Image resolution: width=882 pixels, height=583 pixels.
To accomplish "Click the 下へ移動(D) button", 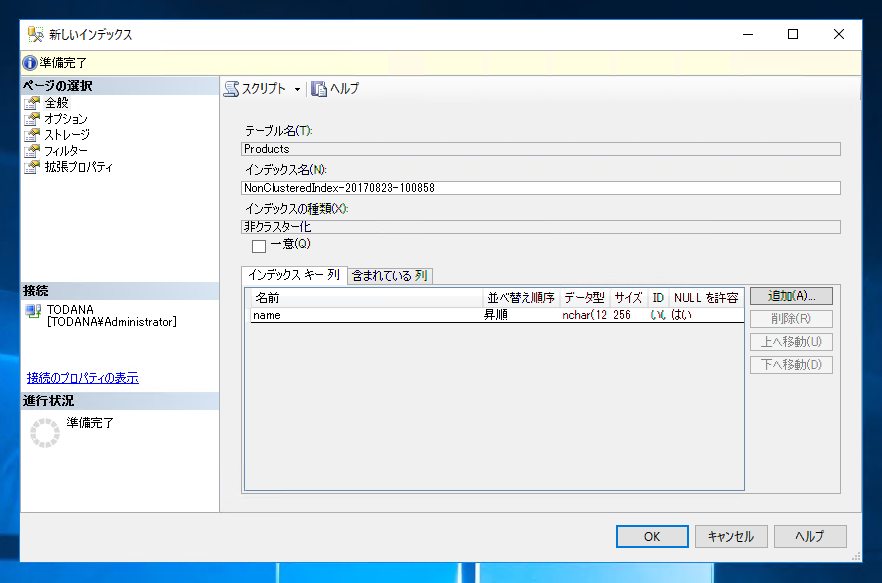I will pyautogui.click(x=791, y=365).
